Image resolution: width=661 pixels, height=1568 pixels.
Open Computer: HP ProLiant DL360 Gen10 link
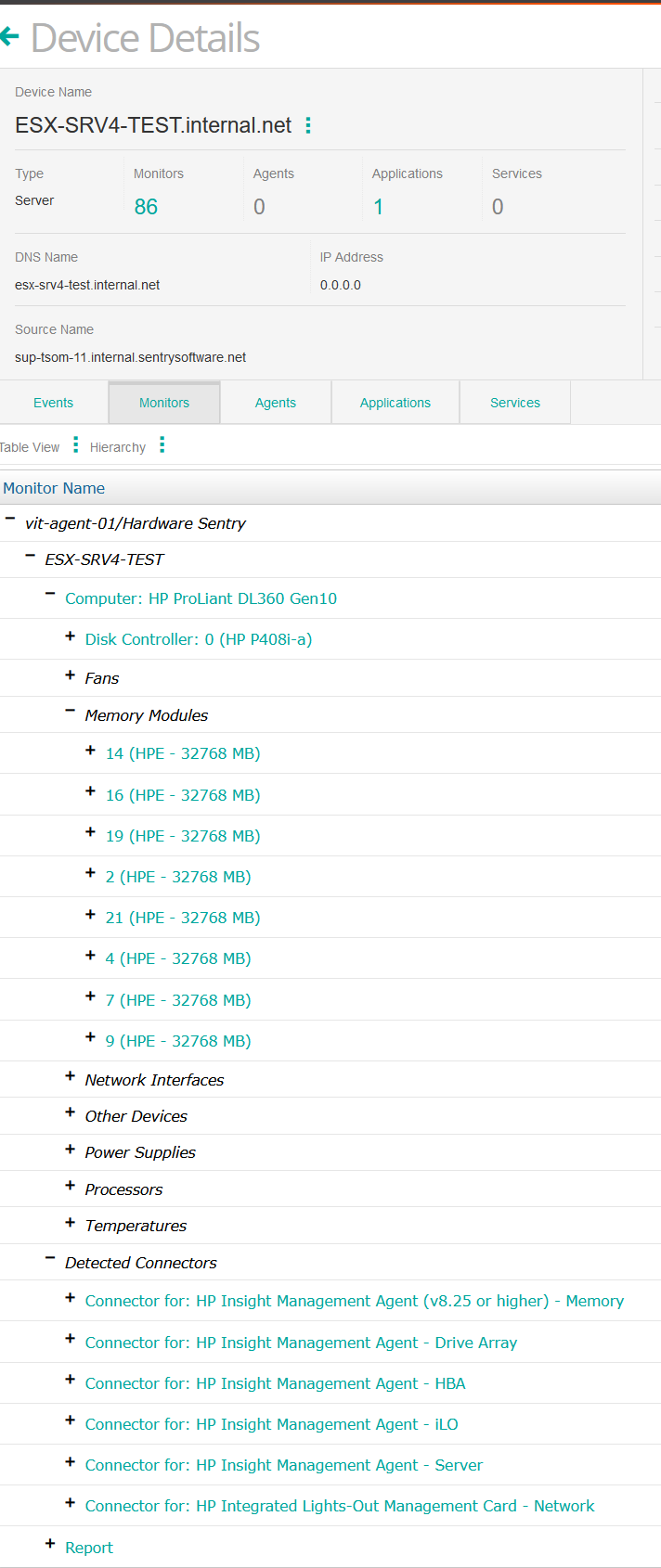click(201, 598)
